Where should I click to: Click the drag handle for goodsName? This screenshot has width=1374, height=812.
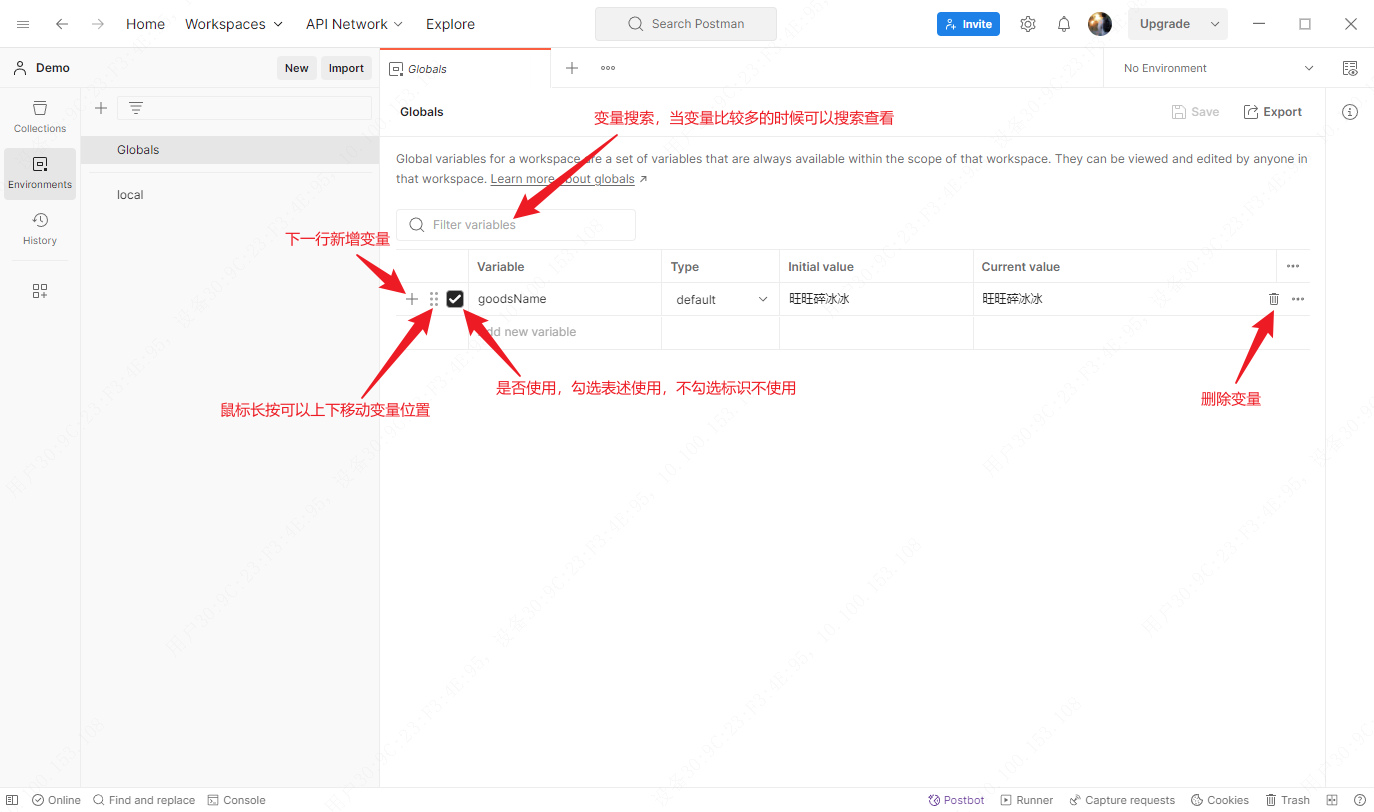click(434, 299)
